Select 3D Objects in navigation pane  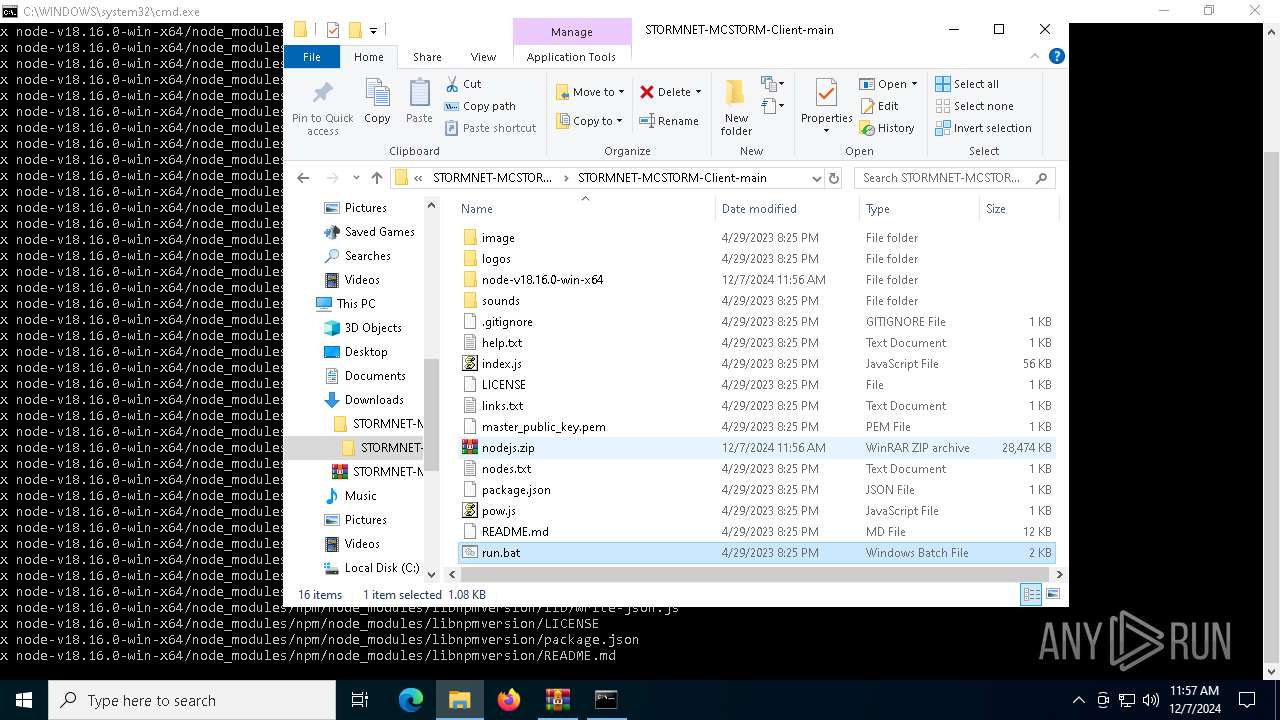pyautogui.click(x=373, y=328)
